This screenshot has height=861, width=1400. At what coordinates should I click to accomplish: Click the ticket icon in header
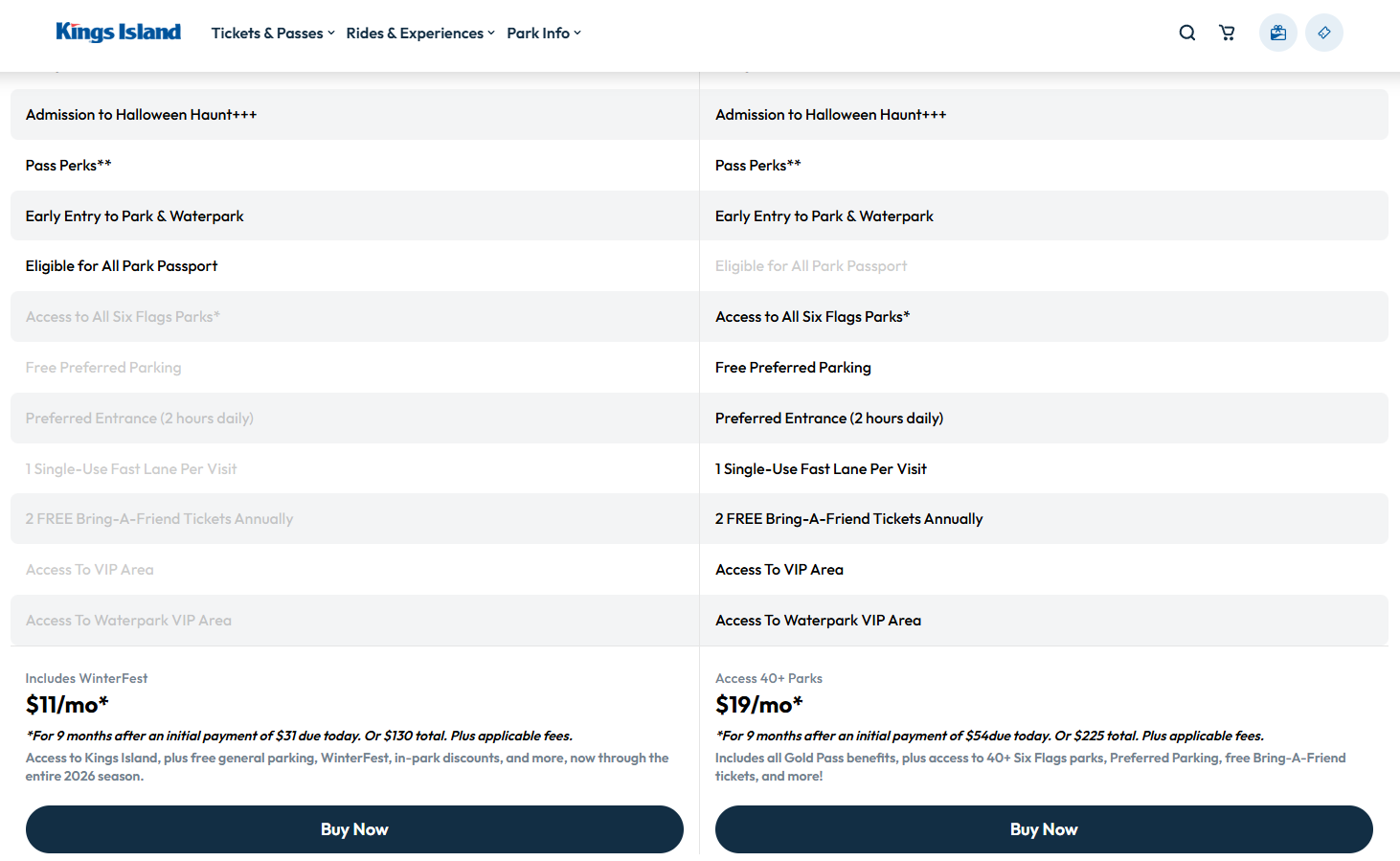1323,33
